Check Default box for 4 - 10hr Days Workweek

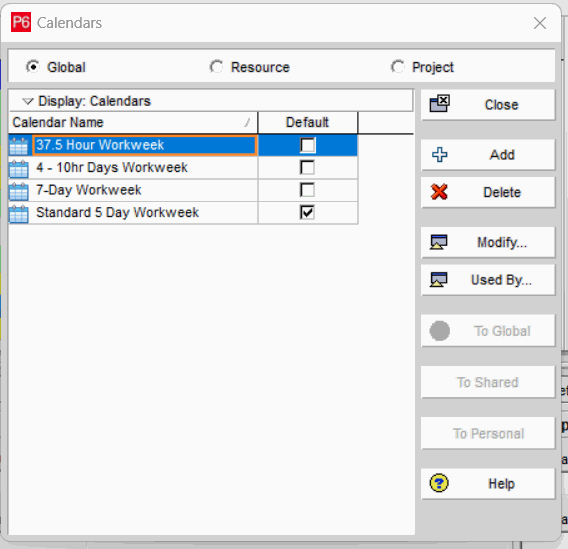(x=307, y=168)
